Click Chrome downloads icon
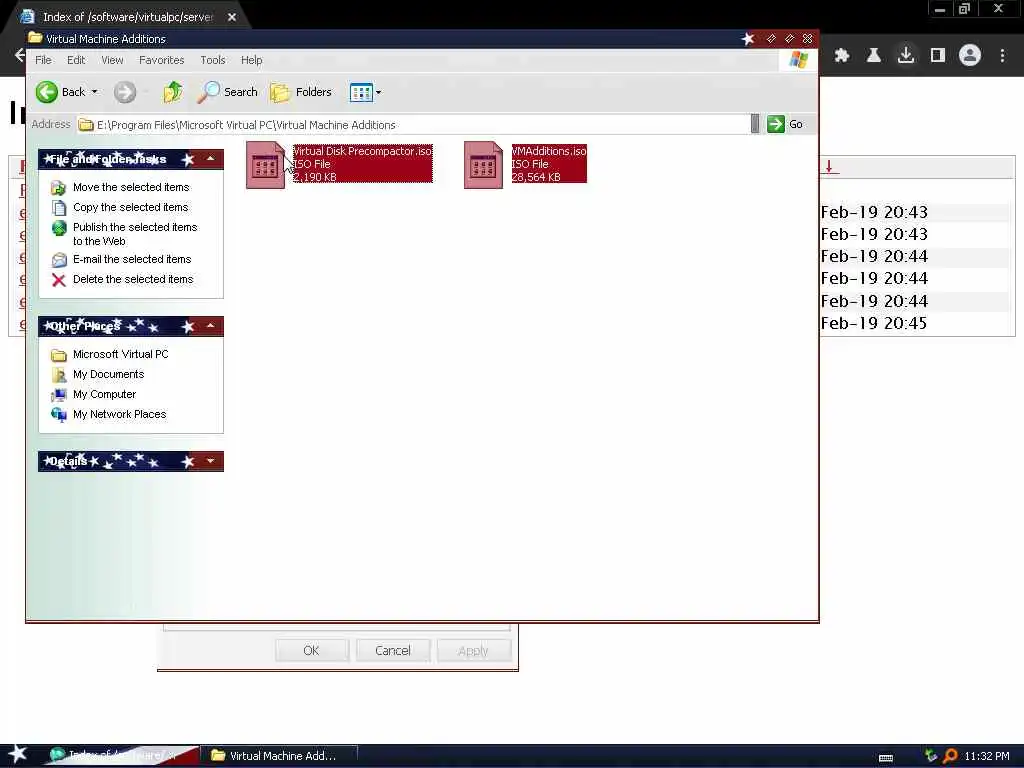Viewport: 1024px width, 768px height. pyautogui.click(x=906, y=56)
